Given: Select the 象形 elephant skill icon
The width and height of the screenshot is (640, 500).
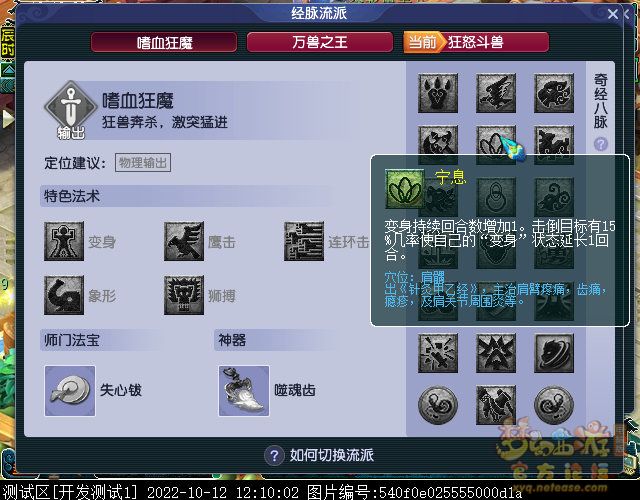Looking at the screenshot, I should click(x=64, y=295).
